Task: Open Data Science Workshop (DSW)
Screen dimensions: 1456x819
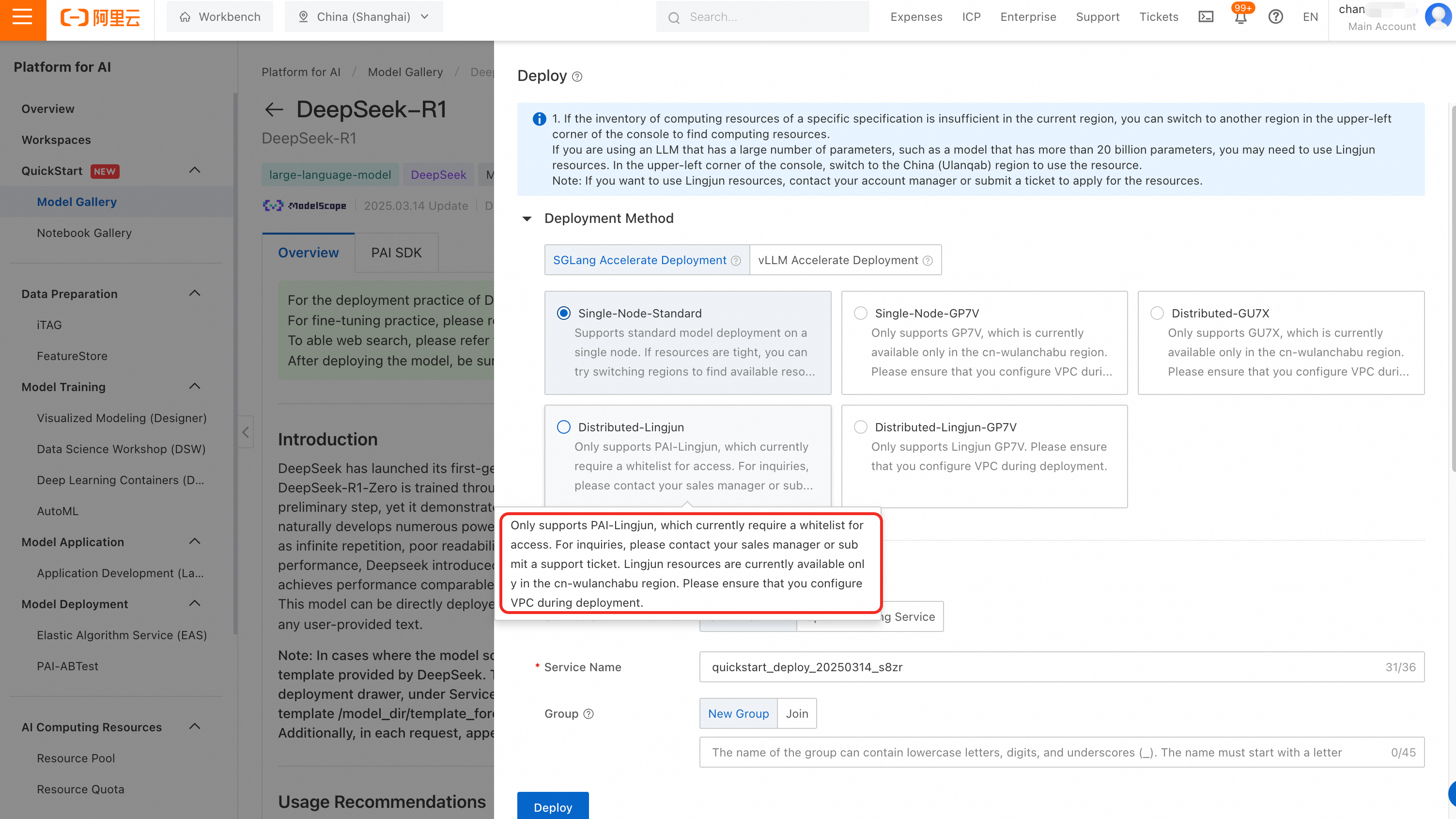Action: point(121,449)
